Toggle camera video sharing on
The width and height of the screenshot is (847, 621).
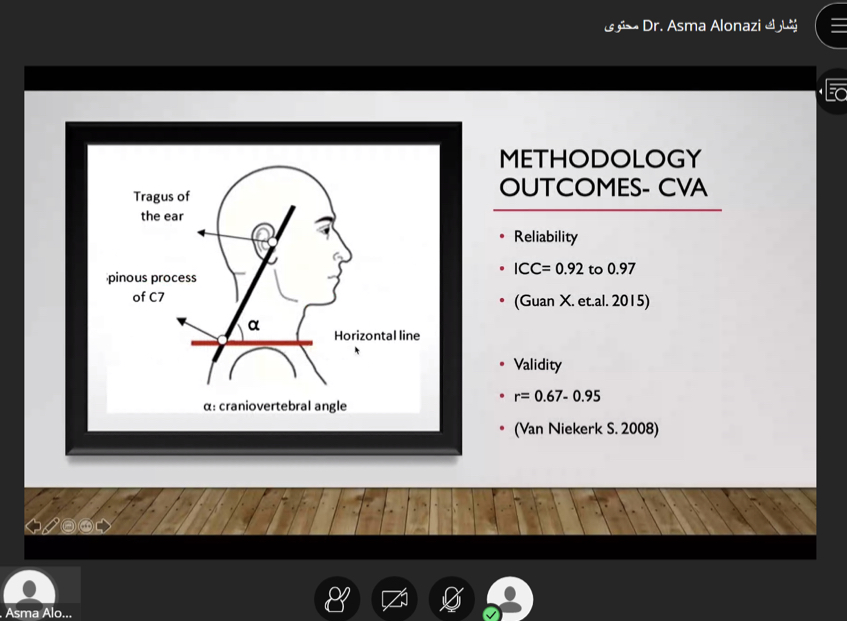tap(394, 599)
